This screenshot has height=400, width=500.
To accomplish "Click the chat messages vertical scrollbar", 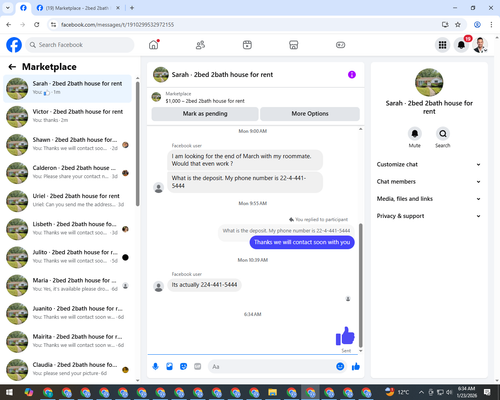I will (360, 285).
